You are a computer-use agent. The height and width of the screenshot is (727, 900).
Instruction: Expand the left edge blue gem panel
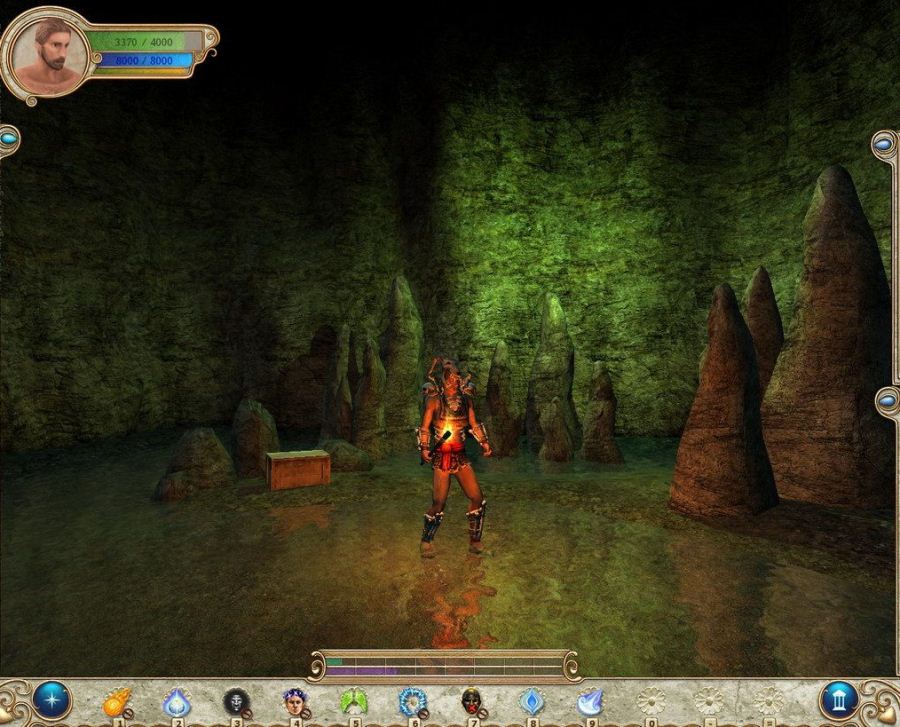coord(8,141)
